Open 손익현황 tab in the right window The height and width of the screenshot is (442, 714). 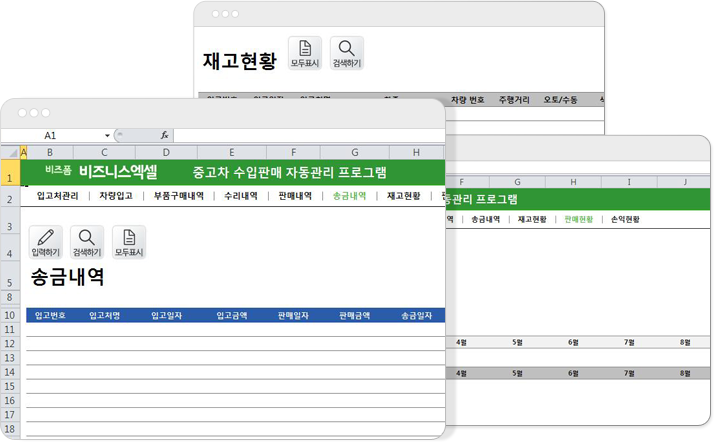coord(625,219)
